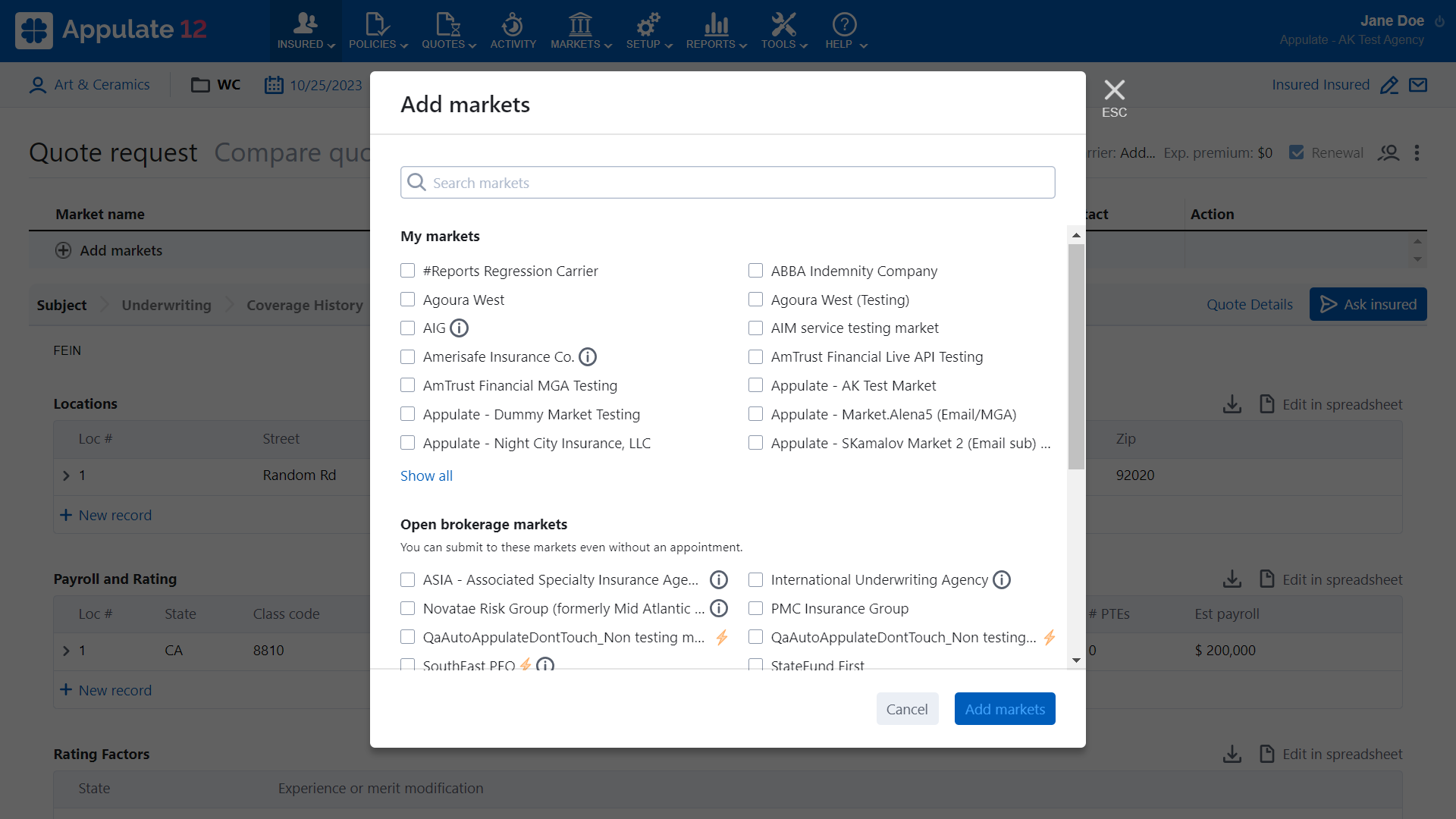The width and height of the screenshot is (1456, 819).
Task: Click info icon for International Underwriting Agency
Action: pos(1002,580)
